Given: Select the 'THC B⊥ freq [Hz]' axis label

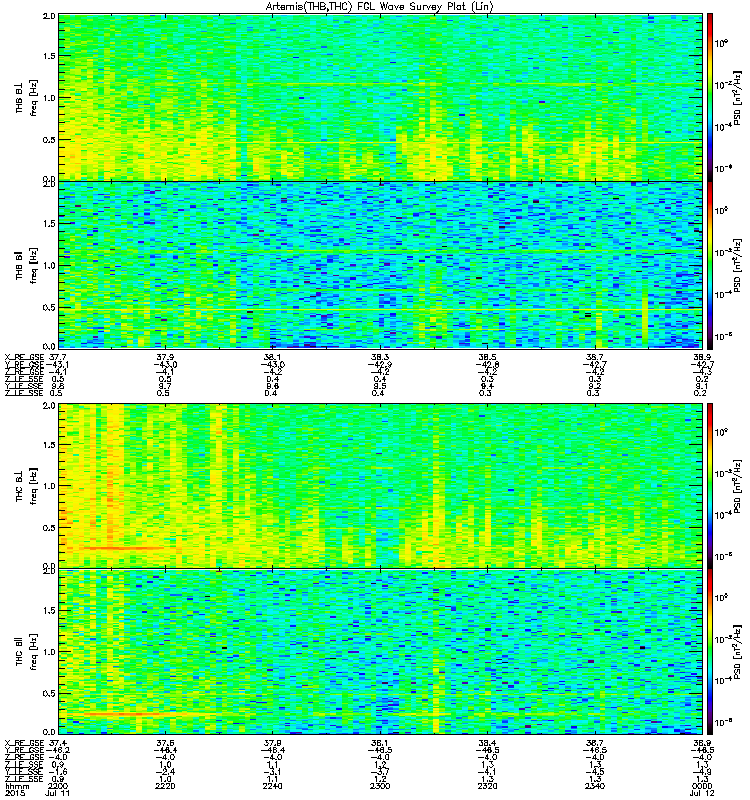Looking at the screenshot, I should pyautogui.click(x=26, y=486).
